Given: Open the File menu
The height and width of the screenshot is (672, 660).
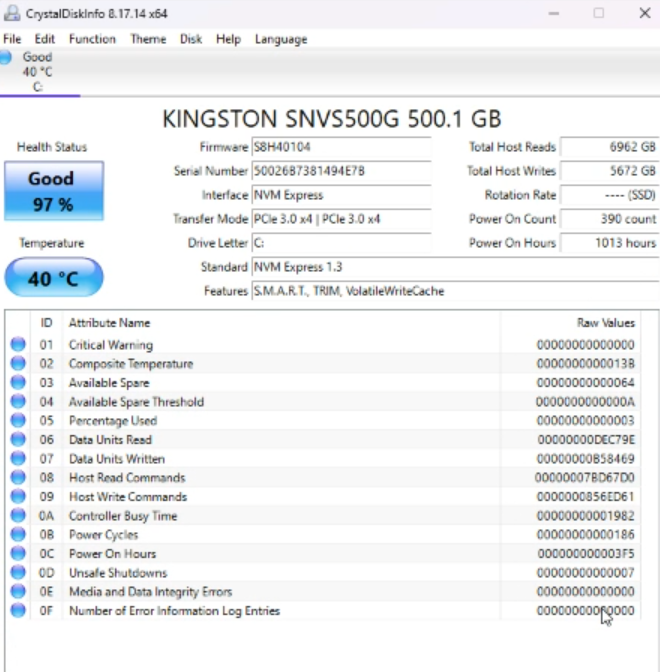Looking at the screenshot, I should pyautogui.click(x=12, y=39).
